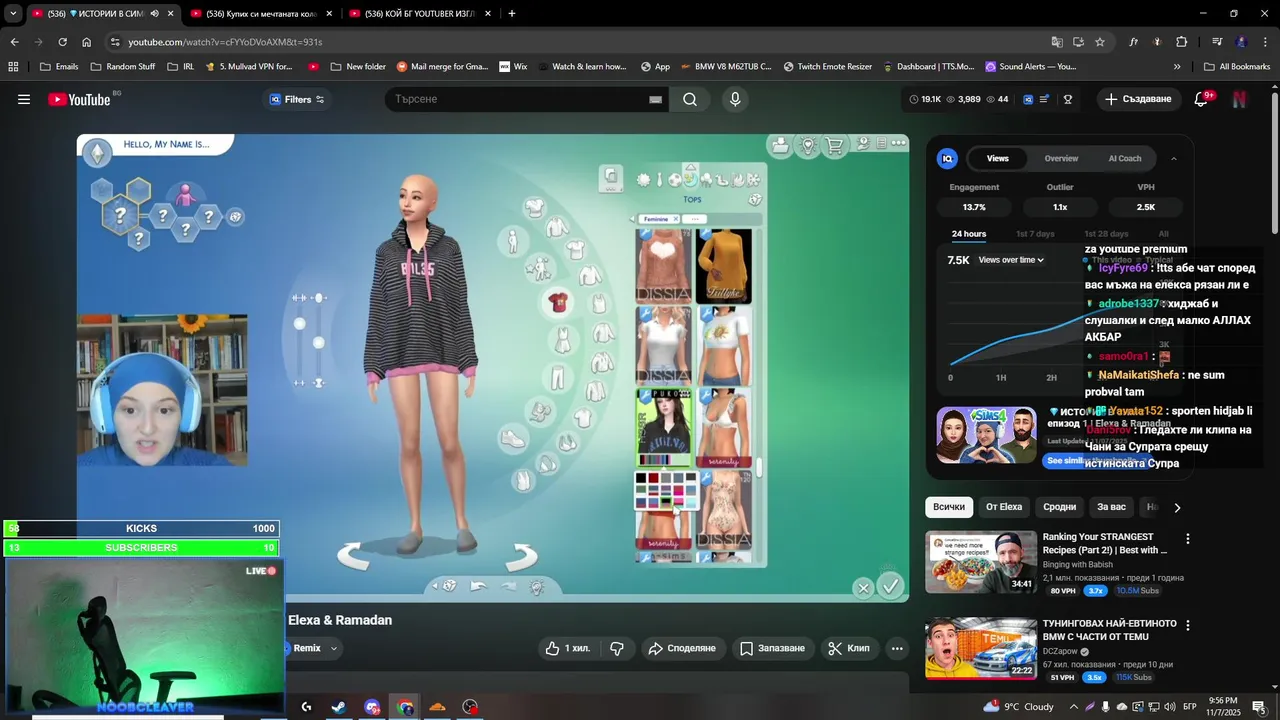Screen dimensions: 1280x720
Task: Switch to the Купих си мечтаната tab
Action: click(261, 13)
